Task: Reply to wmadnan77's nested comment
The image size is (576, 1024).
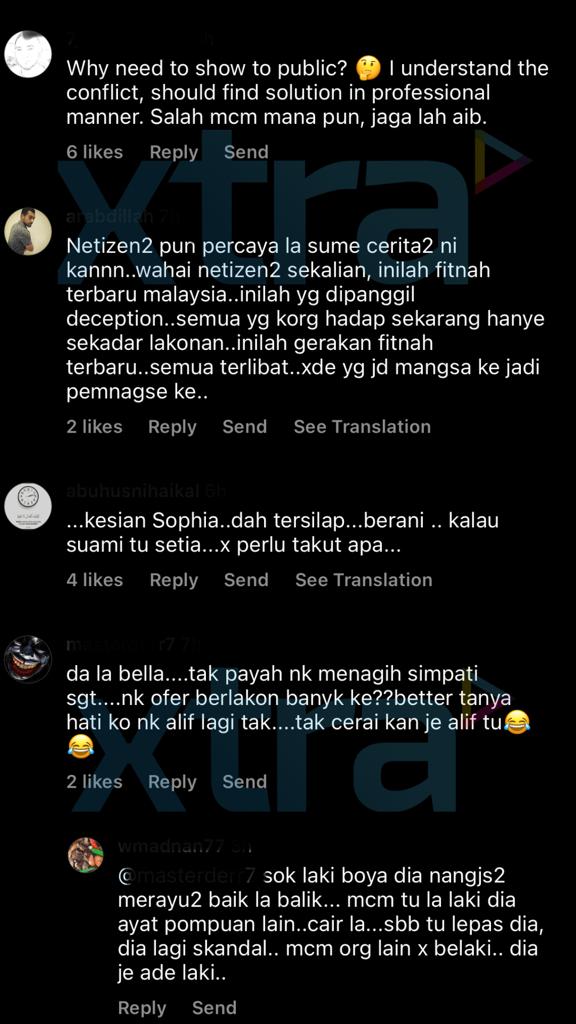Action: coord(142,1008)
